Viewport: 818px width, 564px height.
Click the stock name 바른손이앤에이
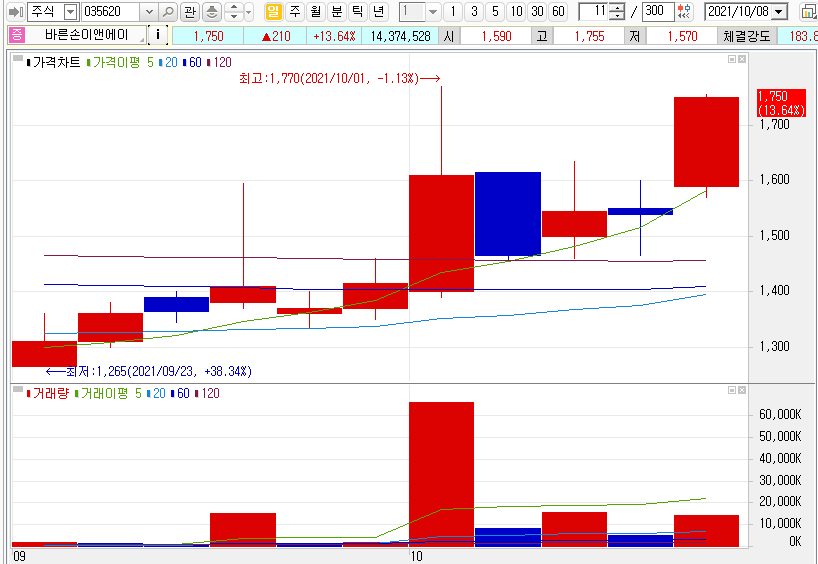(86, 35)
